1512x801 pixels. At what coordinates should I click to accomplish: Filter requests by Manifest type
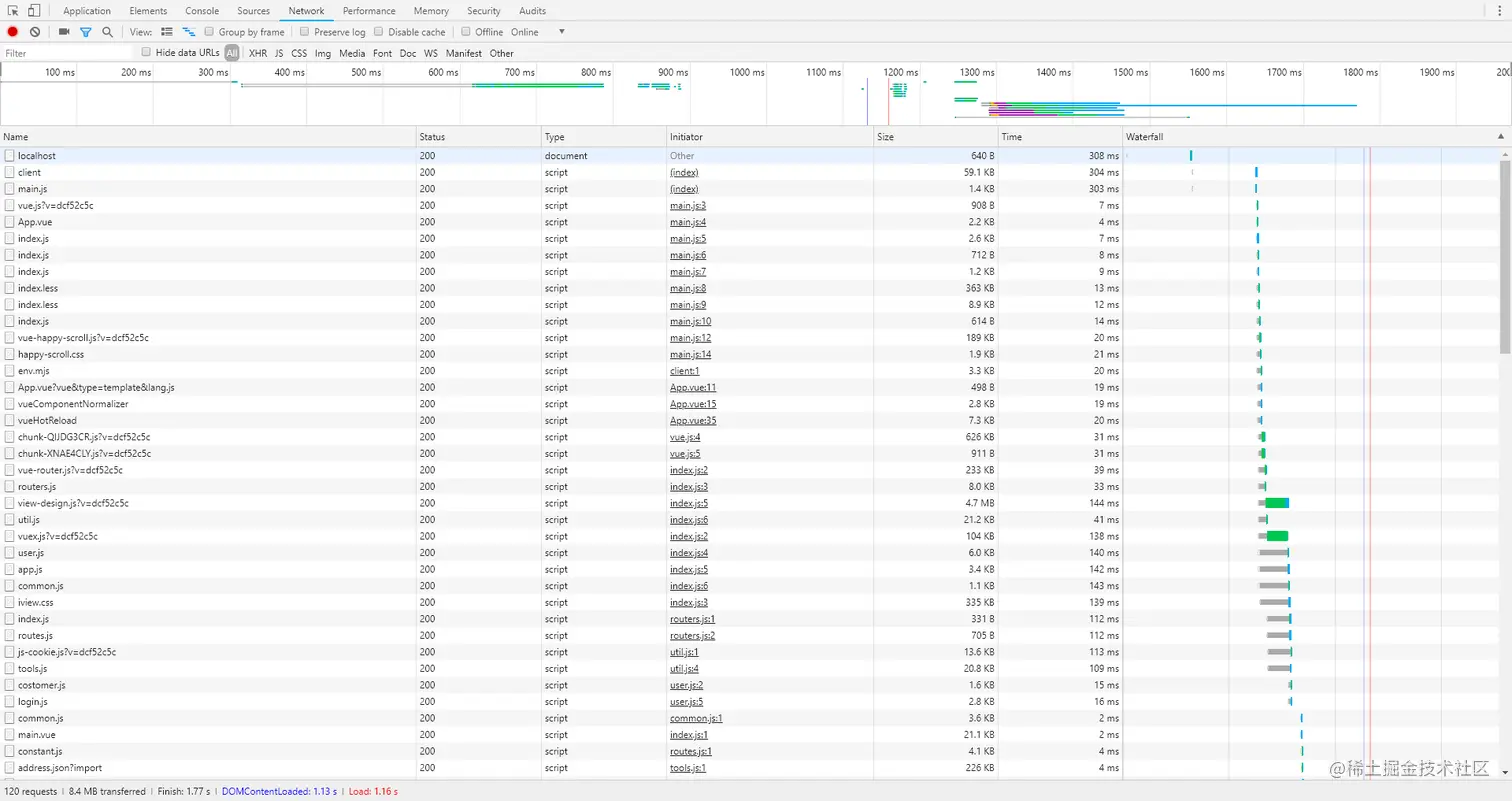464,53
